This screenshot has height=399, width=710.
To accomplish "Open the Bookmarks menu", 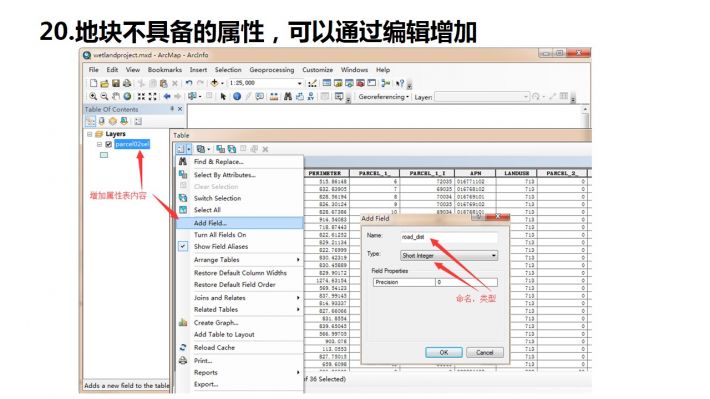I will pos(165,70).
